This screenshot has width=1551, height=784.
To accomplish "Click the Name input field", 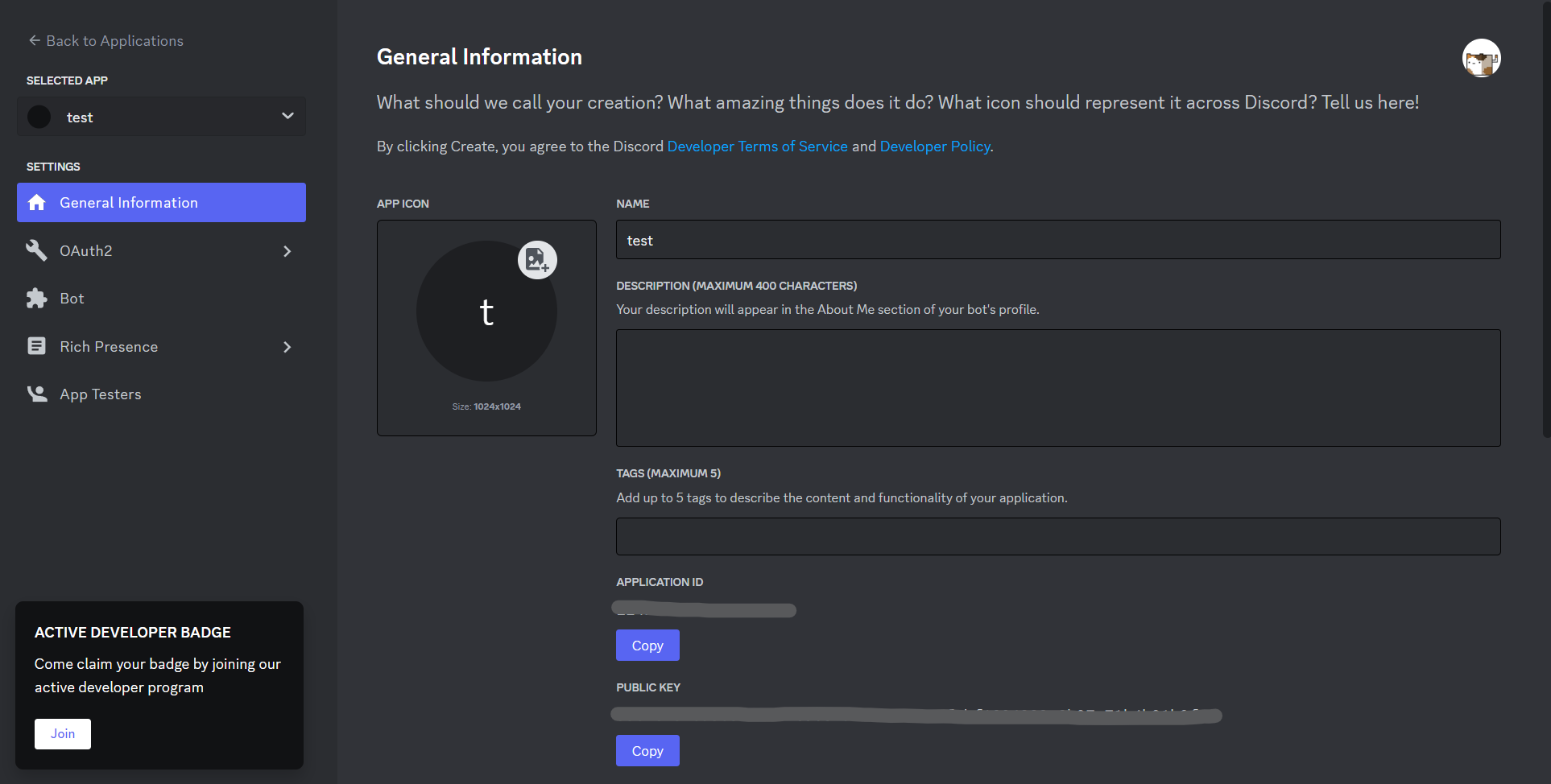I will [1058, 240].
